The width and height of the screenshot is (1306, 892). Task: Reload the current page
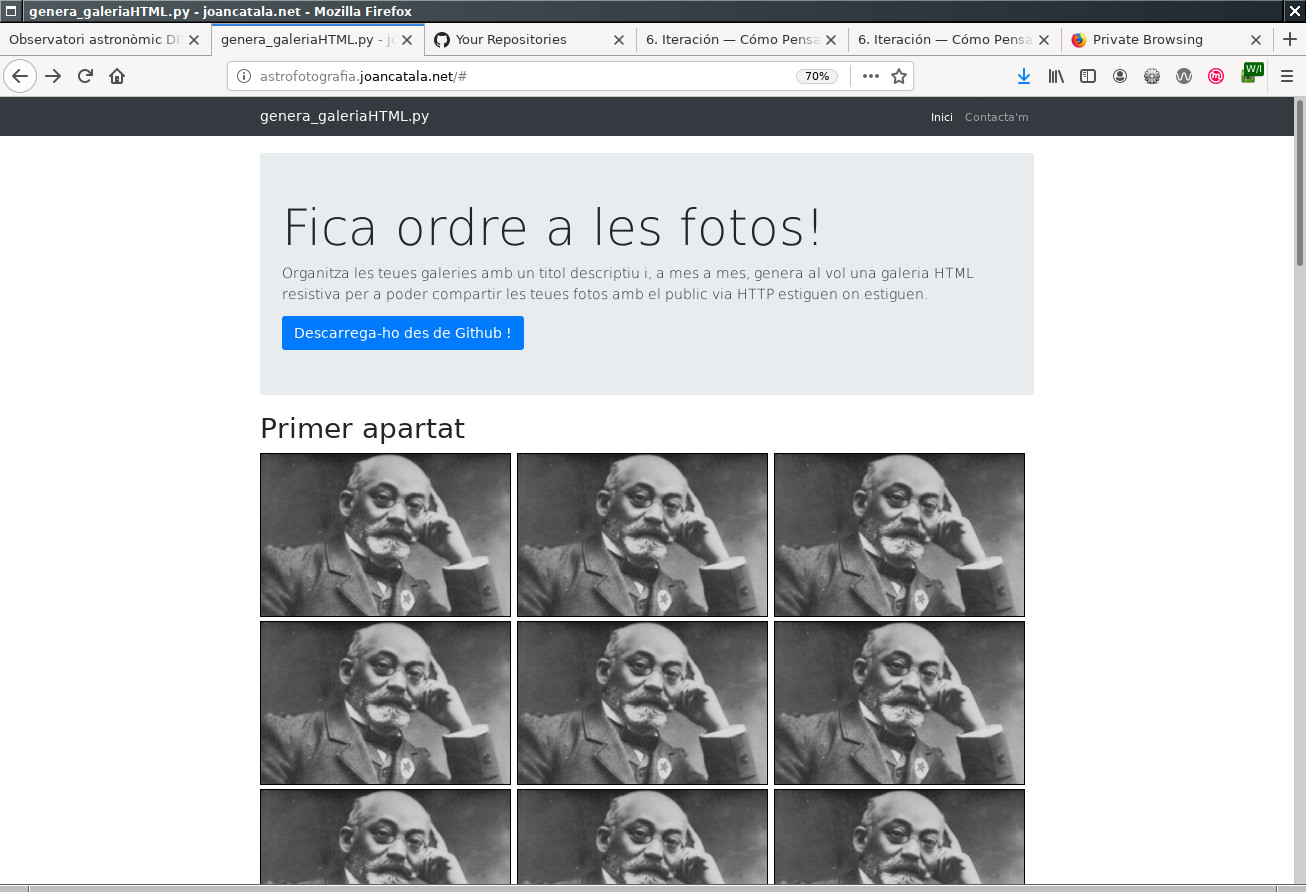click(x=85, y=76)
